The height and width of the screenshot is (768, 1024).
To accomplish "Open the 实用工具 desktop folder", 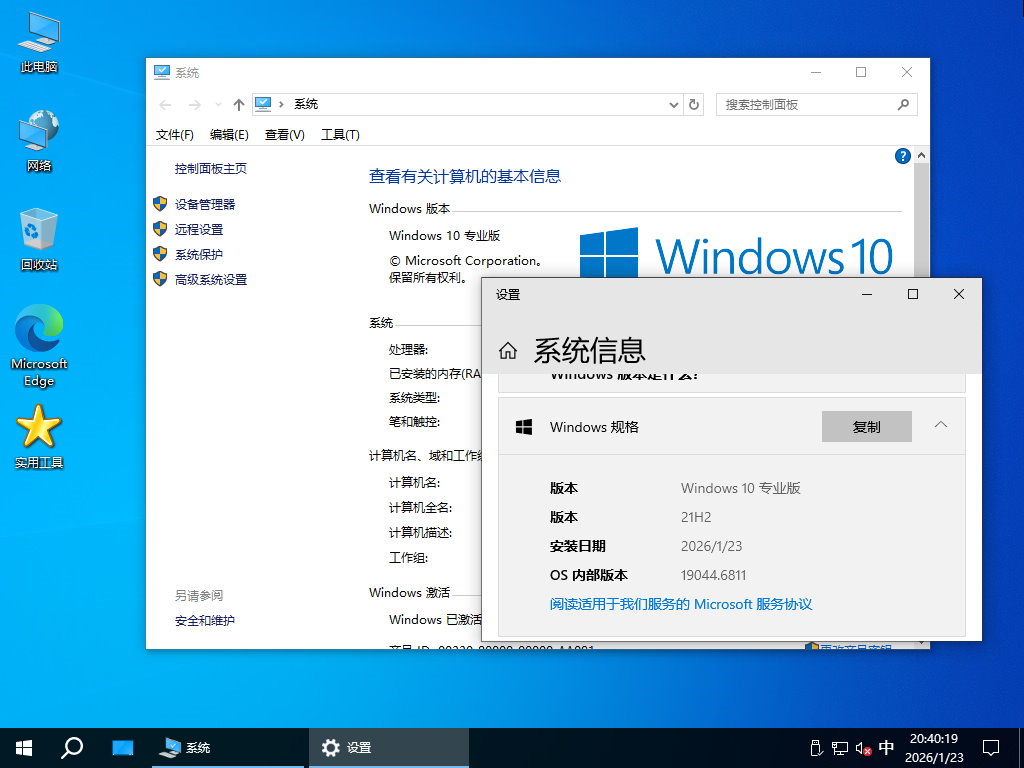I will click(38, 425).
